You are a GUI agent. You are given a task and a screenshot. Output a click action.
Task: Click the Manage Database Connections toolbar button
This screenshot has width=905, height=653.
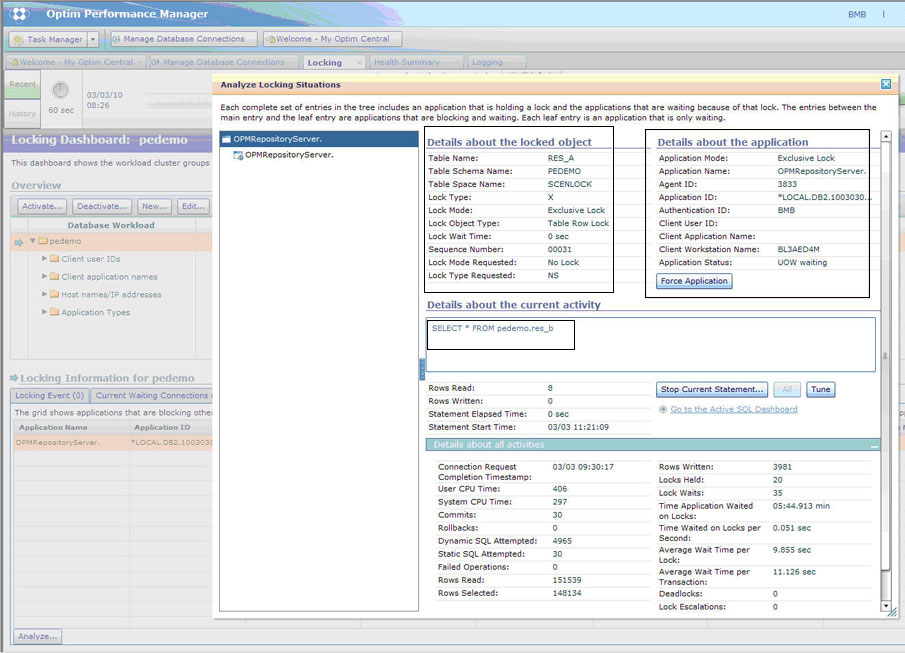point(184,39)
